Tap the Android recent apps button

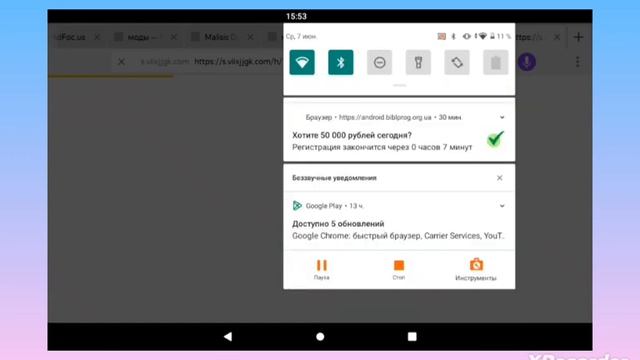point(412,336)
